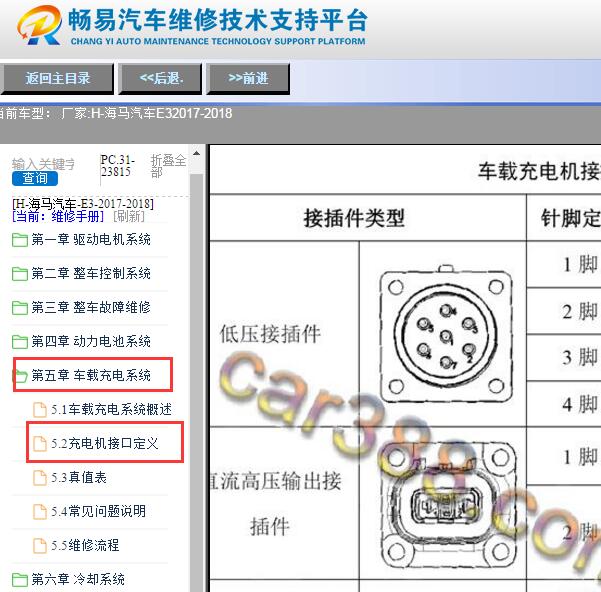Expand 第四章 动力电池系统 chapter

91,341
